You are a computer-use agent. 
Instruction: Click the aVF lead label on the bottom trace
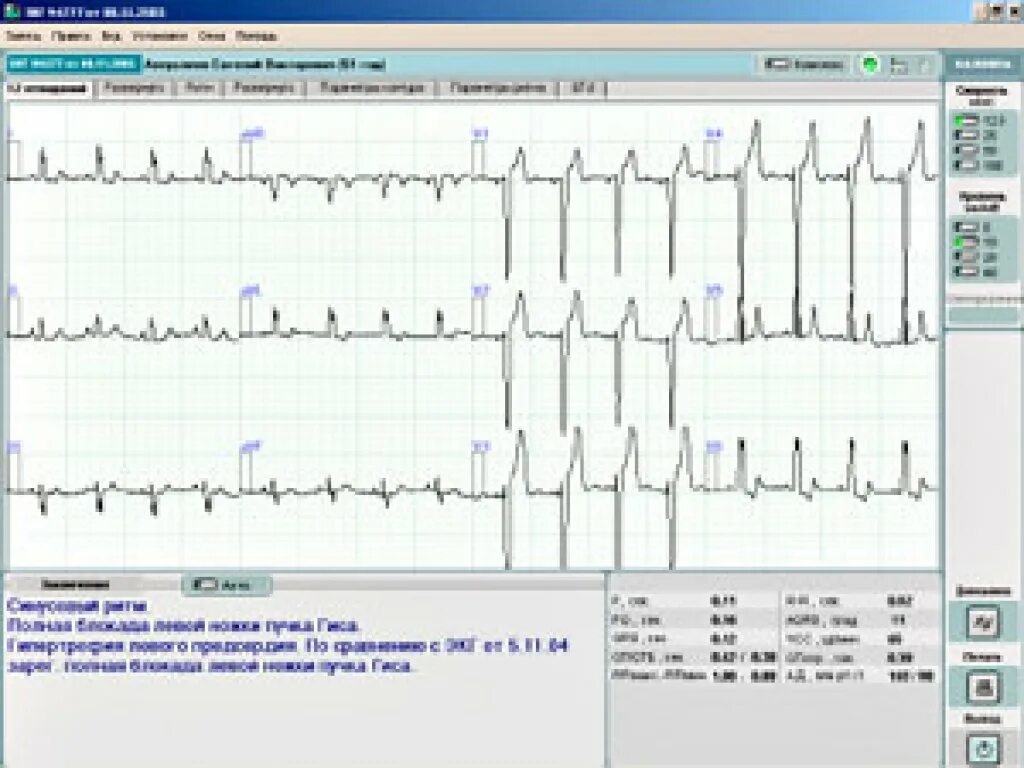[x=251, y=447]
